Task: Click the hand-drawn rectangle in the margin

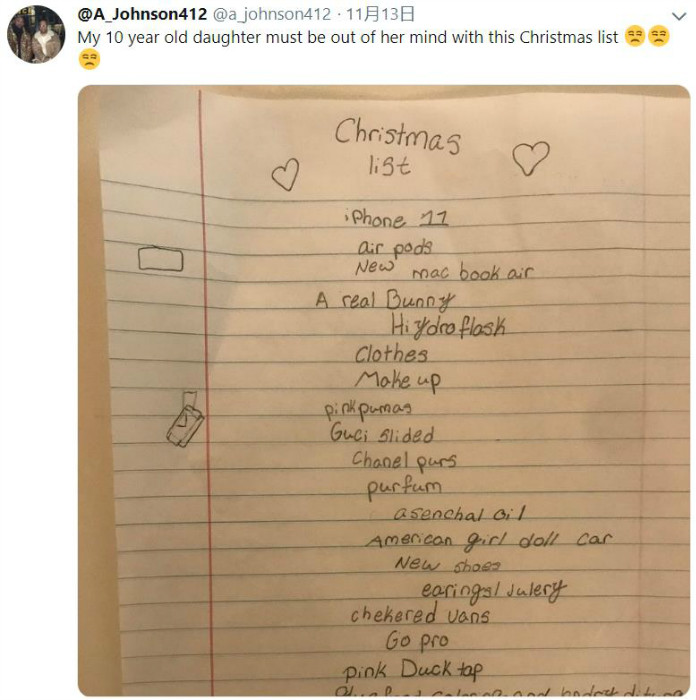Action: (161, 259)
